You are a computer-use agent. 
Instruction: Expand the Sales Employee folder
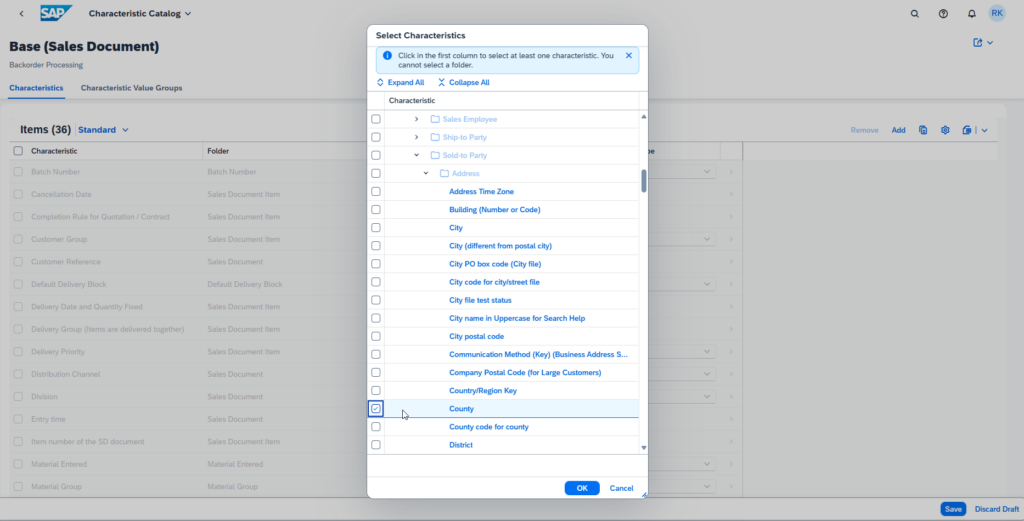point(416,119)
